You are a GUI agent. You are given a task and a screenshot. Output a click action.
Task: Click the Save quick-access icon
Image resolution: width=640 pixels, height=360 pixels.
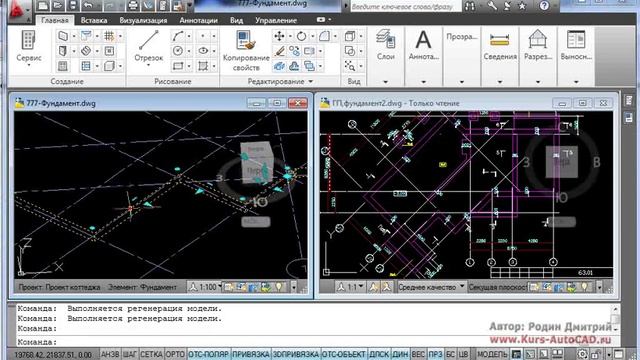click(73, 5)
